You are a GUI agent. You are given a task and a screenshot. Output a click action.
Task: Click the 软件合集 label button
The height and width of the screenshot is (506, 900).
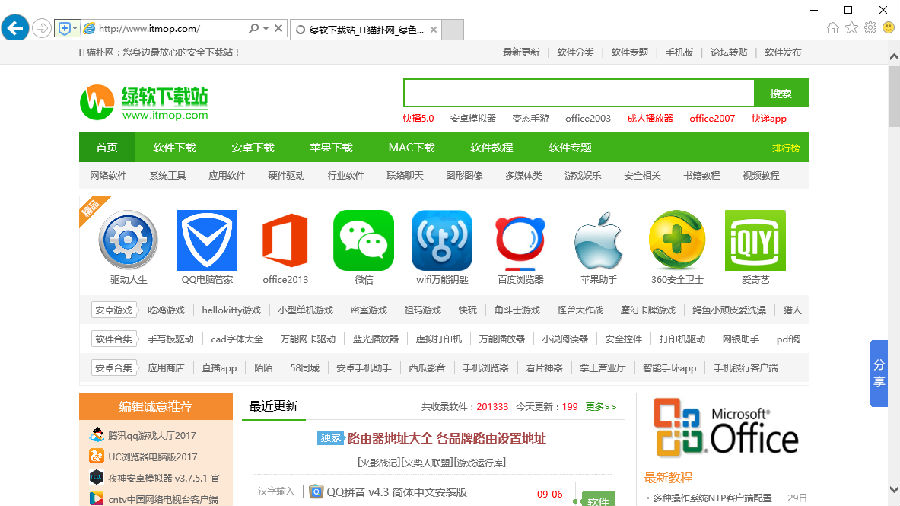114,339
